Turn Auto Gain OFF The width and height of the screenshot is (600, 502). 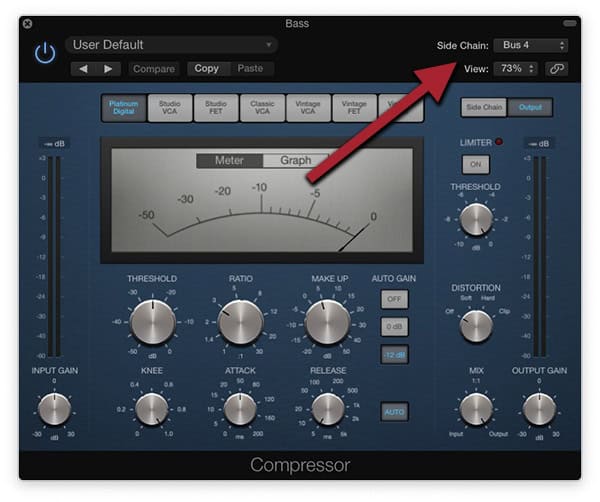coord(393,299)
